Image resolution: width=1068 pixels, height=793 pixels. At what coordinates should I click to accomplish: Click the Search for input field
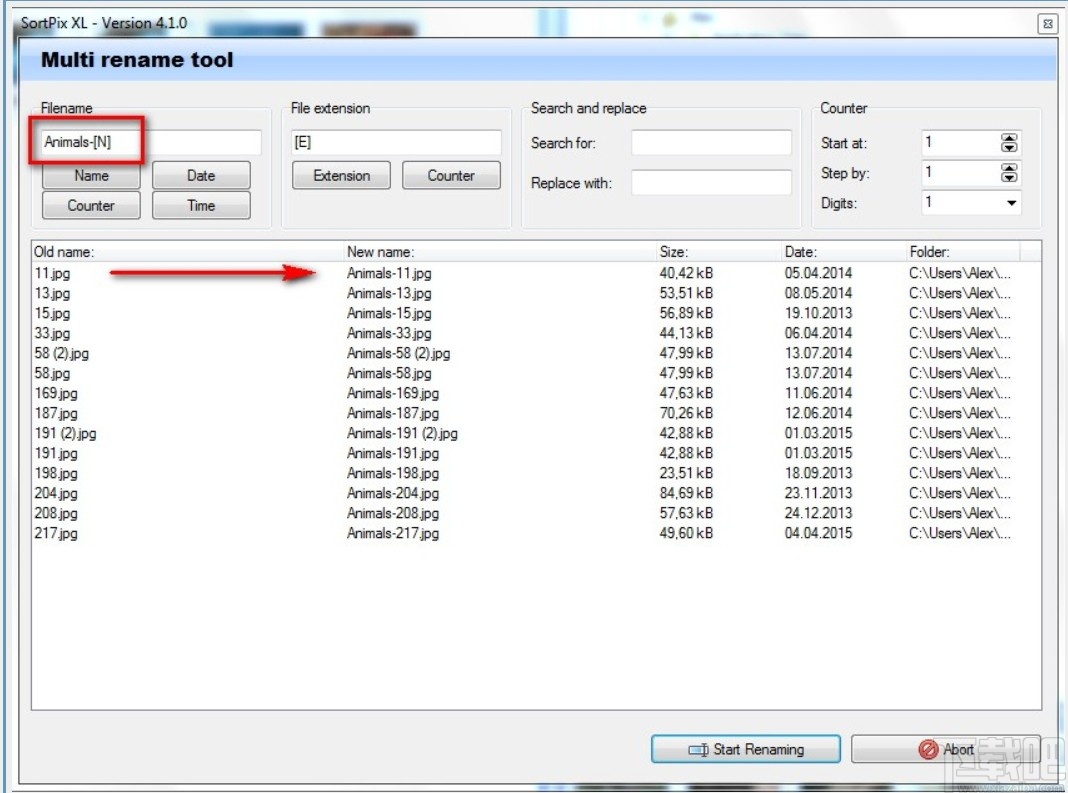tap(711, 143)
